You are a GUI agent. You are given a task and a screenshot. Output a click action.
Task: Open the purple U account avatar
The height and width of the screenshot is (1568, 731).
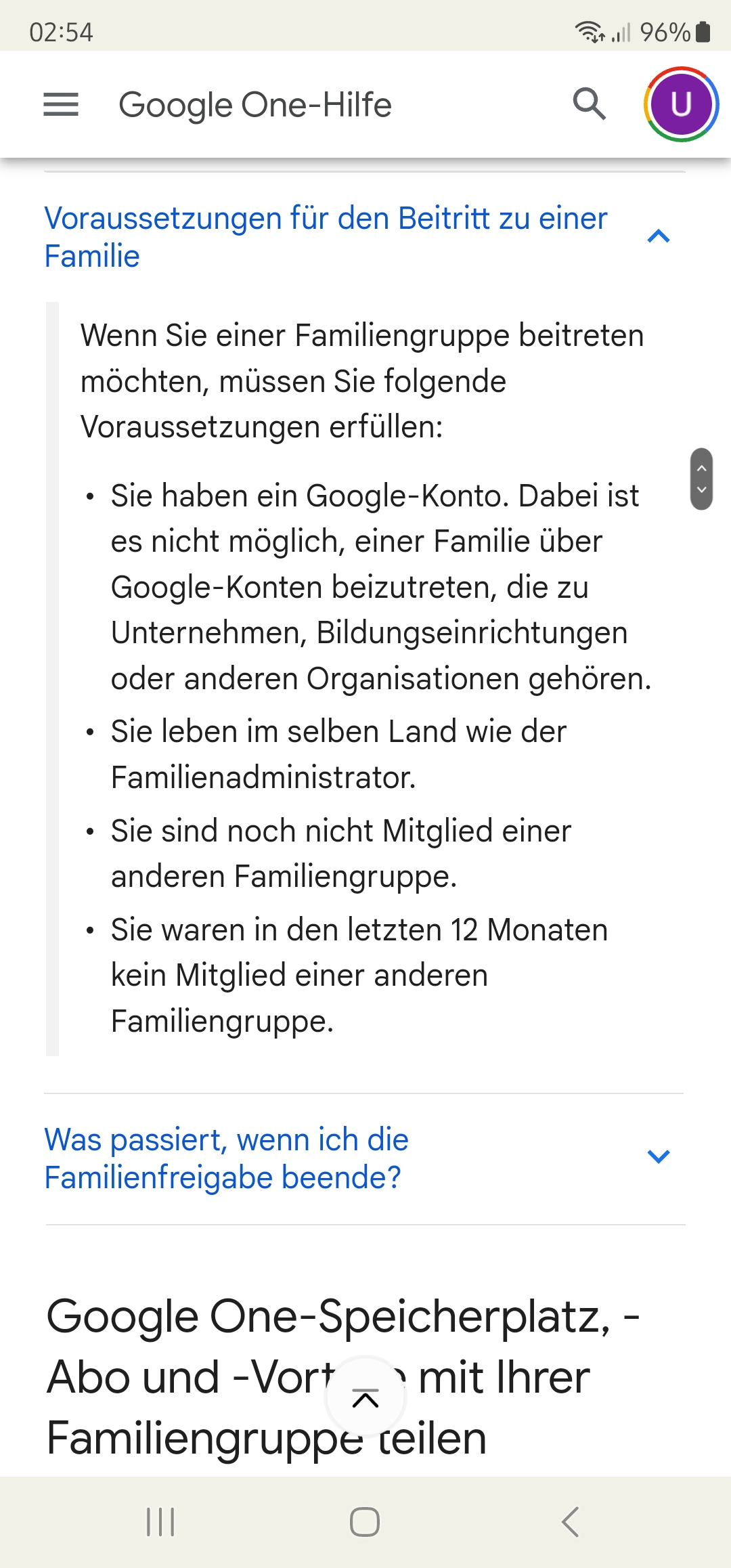tap(680, 104)
